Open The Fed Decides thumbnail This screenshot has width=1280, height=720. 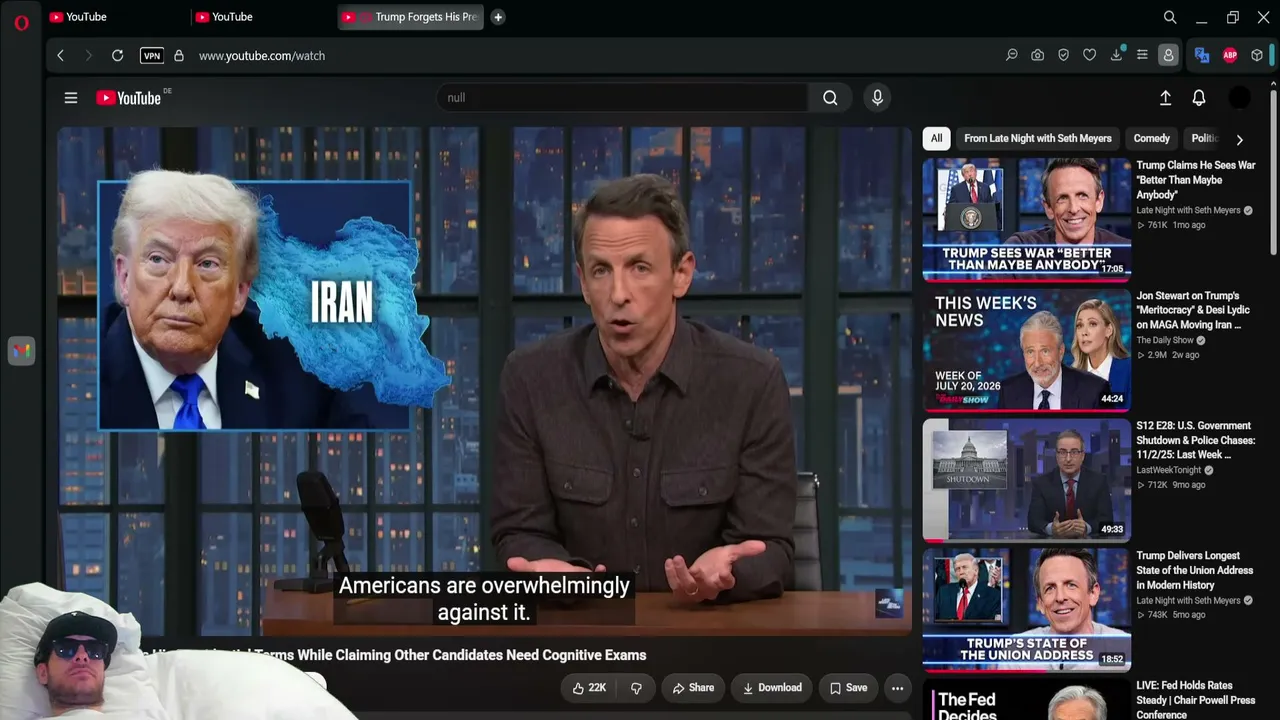(1026, 699)
